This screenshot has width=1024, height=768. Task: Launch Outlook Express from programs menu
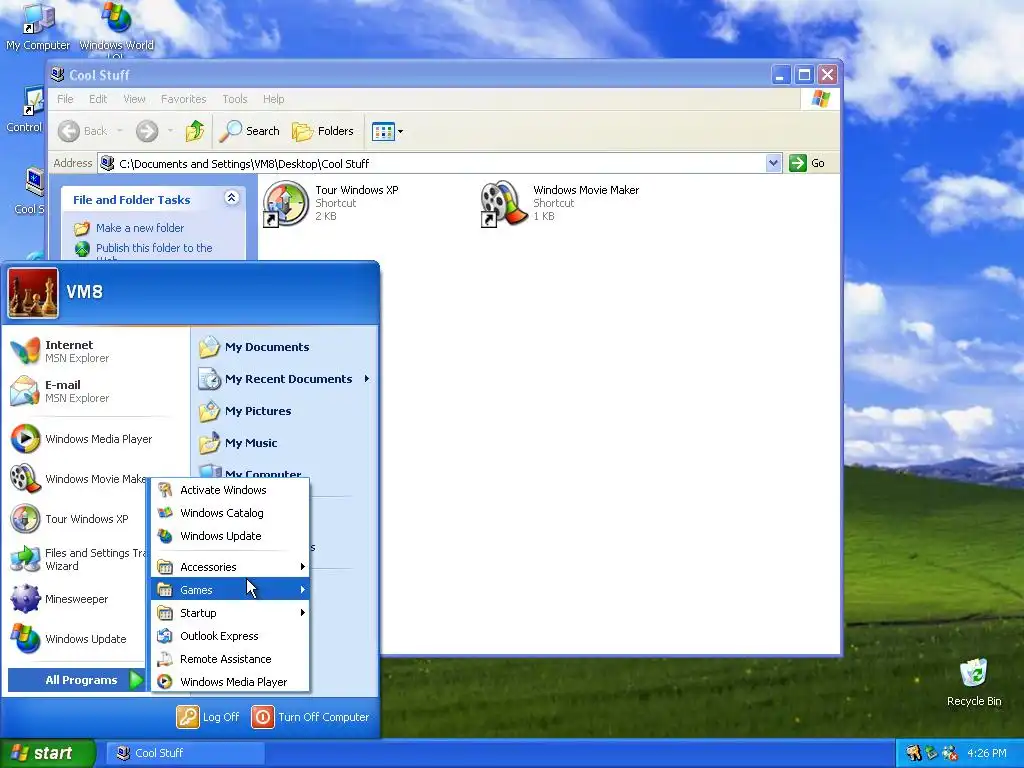point(230,635)
